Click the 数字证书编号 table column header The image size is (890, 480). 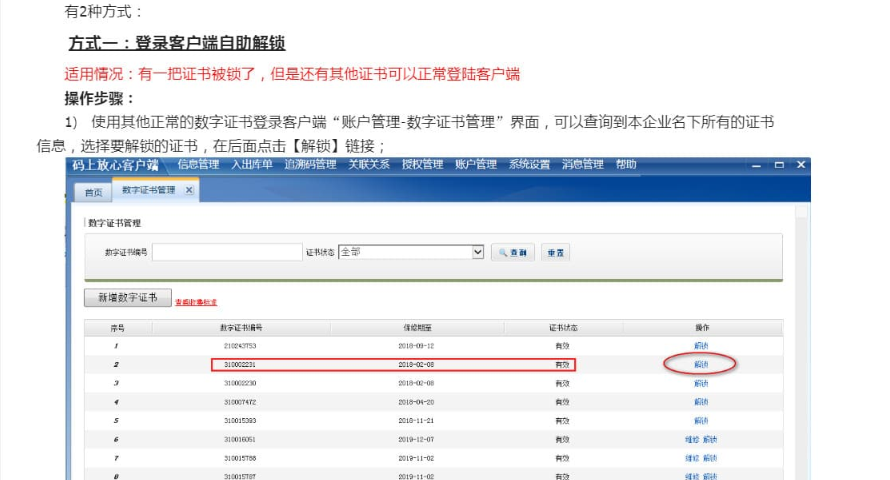click(241, 328)
